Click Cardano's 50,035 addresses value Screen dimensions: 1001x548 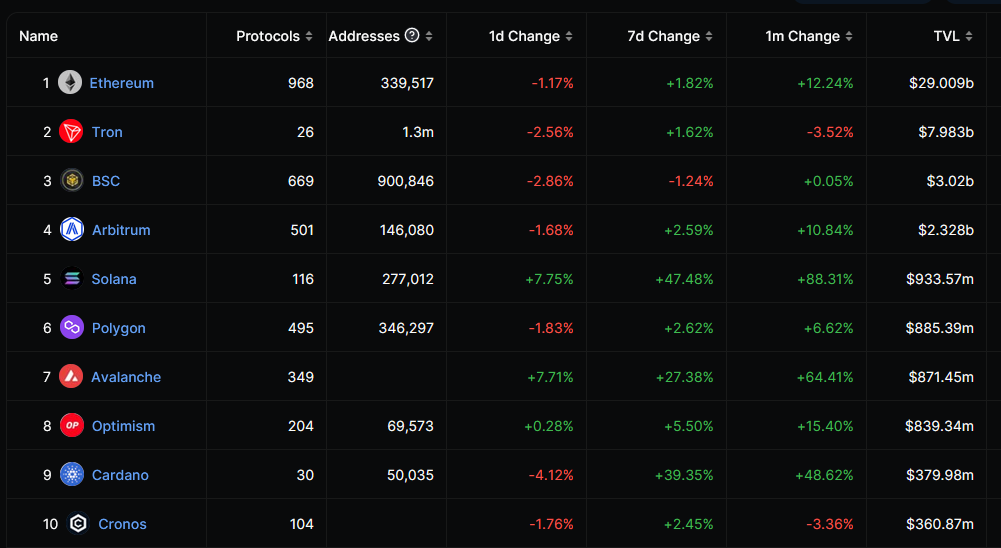click(410, 475)
